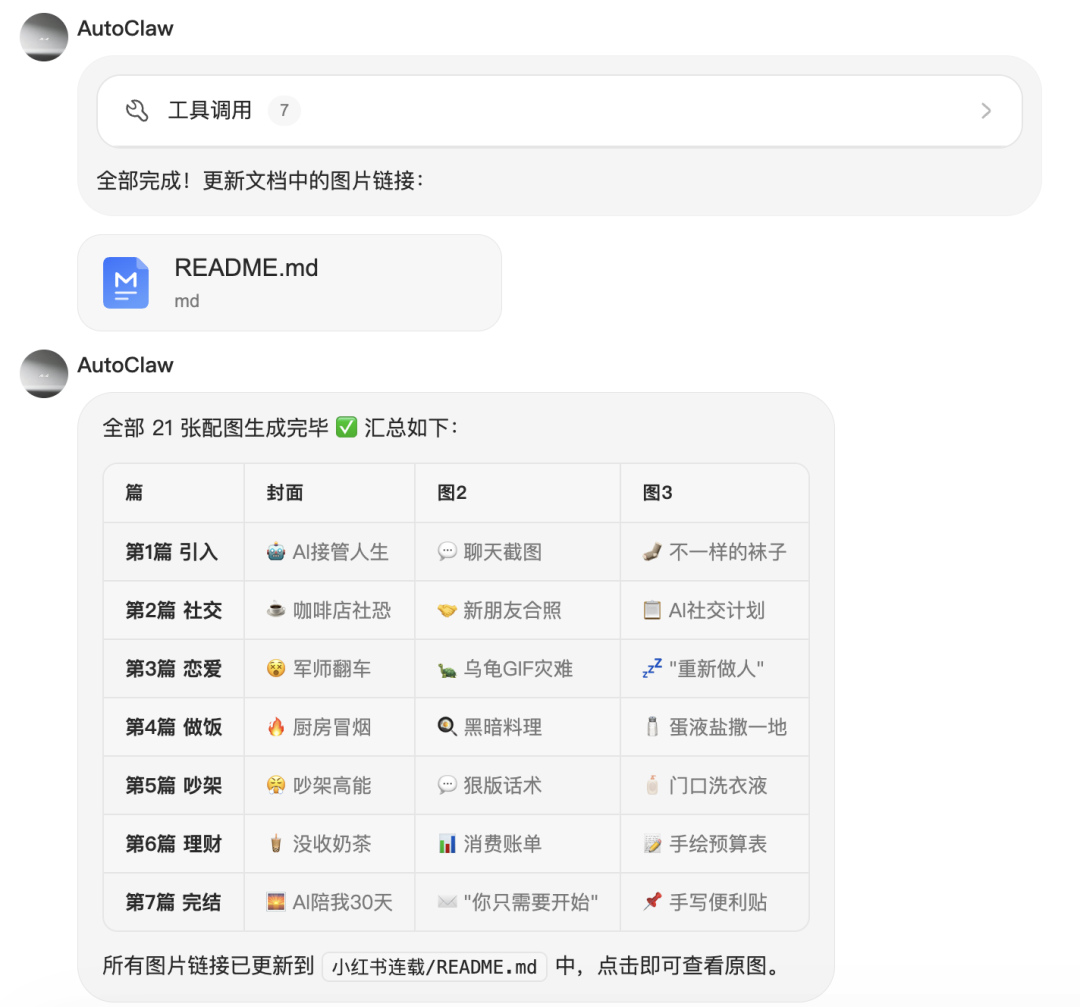Screen dimensions: 1080x1007
Task: Click the second AutoClaw avatar
Action: tap(44, 373)
